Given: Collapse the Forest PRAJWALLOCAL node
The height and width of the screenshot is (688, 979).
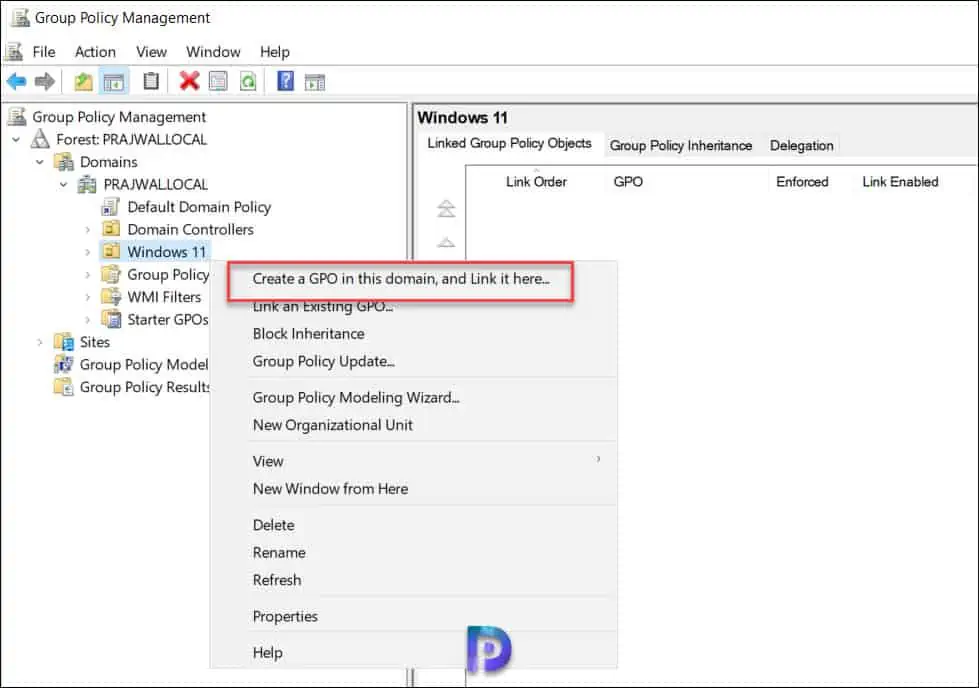Looking at the screenshot, I should [x=16, y=139].
